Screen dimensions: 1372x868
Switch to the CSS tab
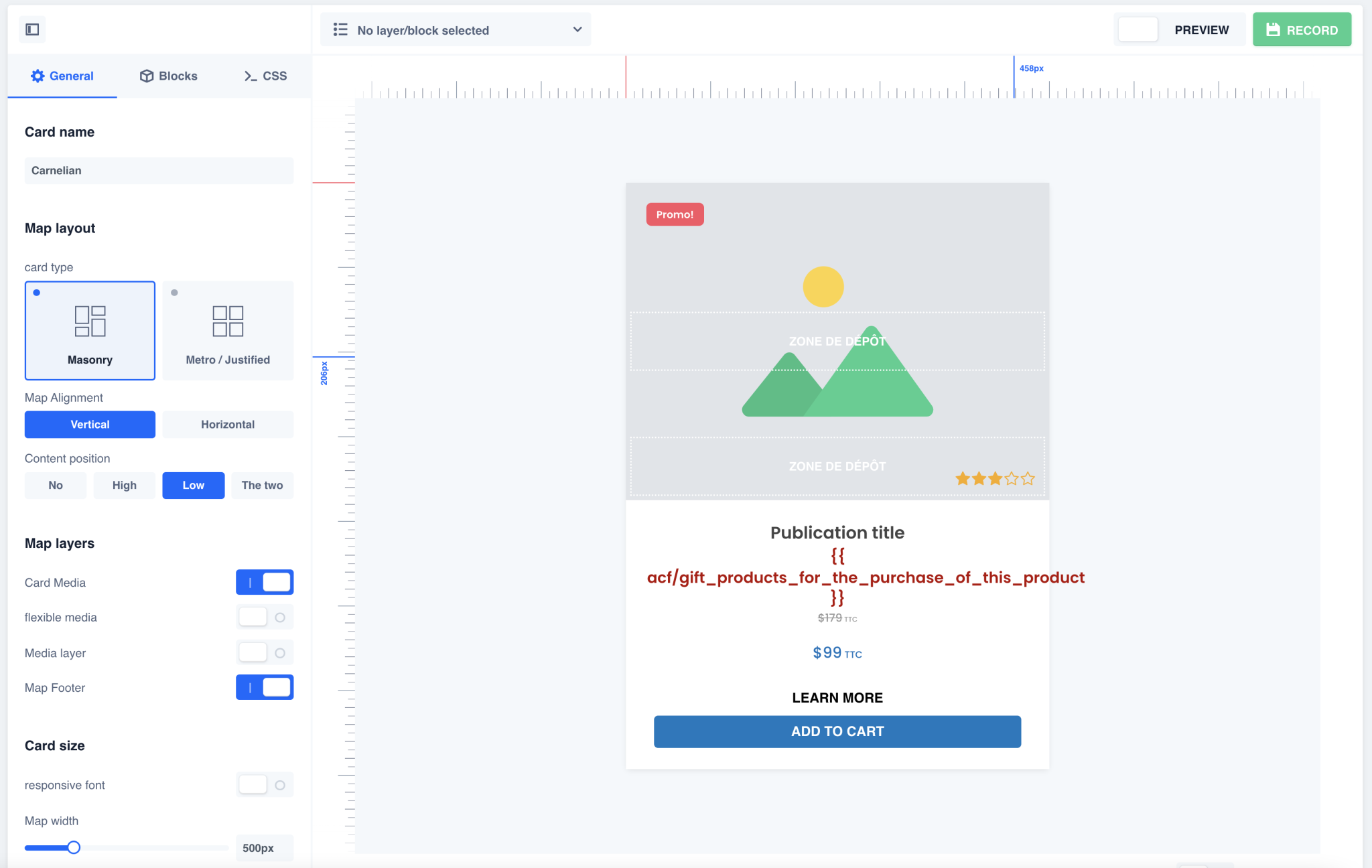pyautogui.click(x=265, y=76)
